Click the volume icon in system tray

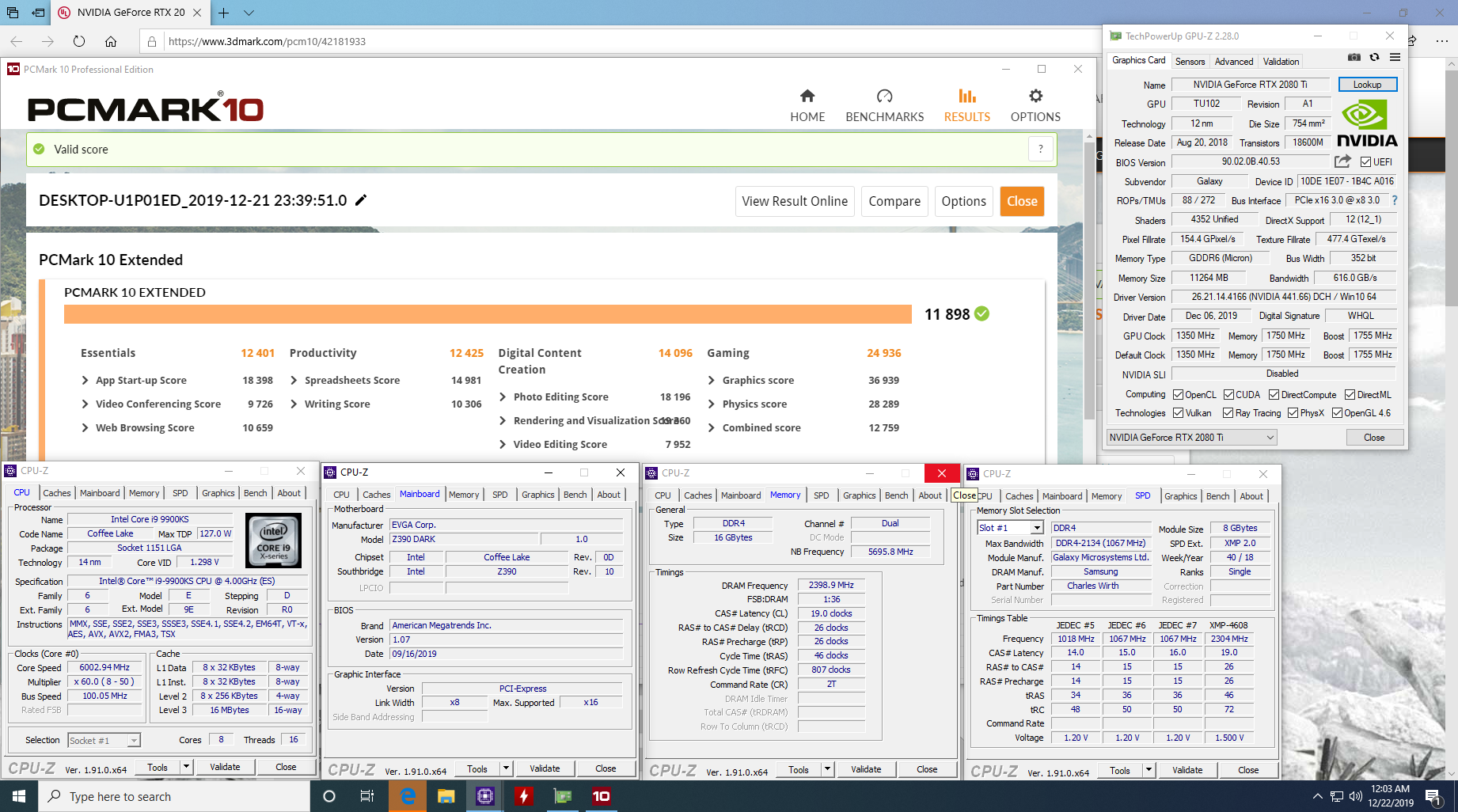(x=1356, y=796)
